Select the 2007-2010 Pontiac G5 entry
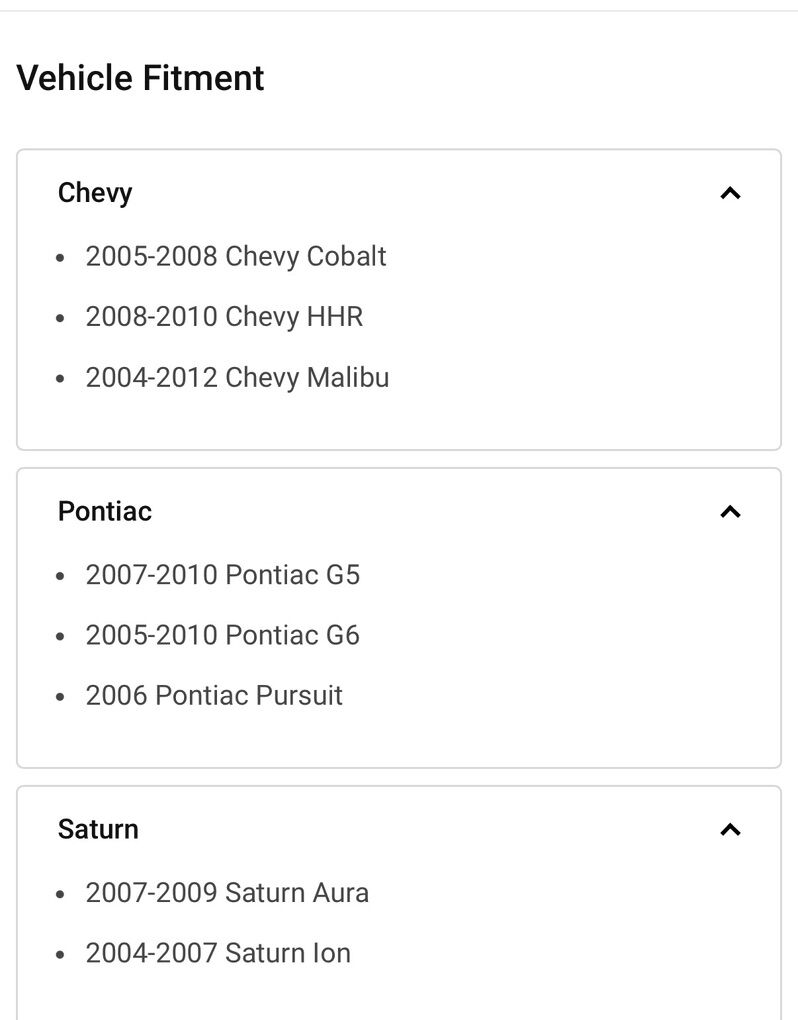The width and height of the screenshot is (798, 1020). tap(222, 575)
